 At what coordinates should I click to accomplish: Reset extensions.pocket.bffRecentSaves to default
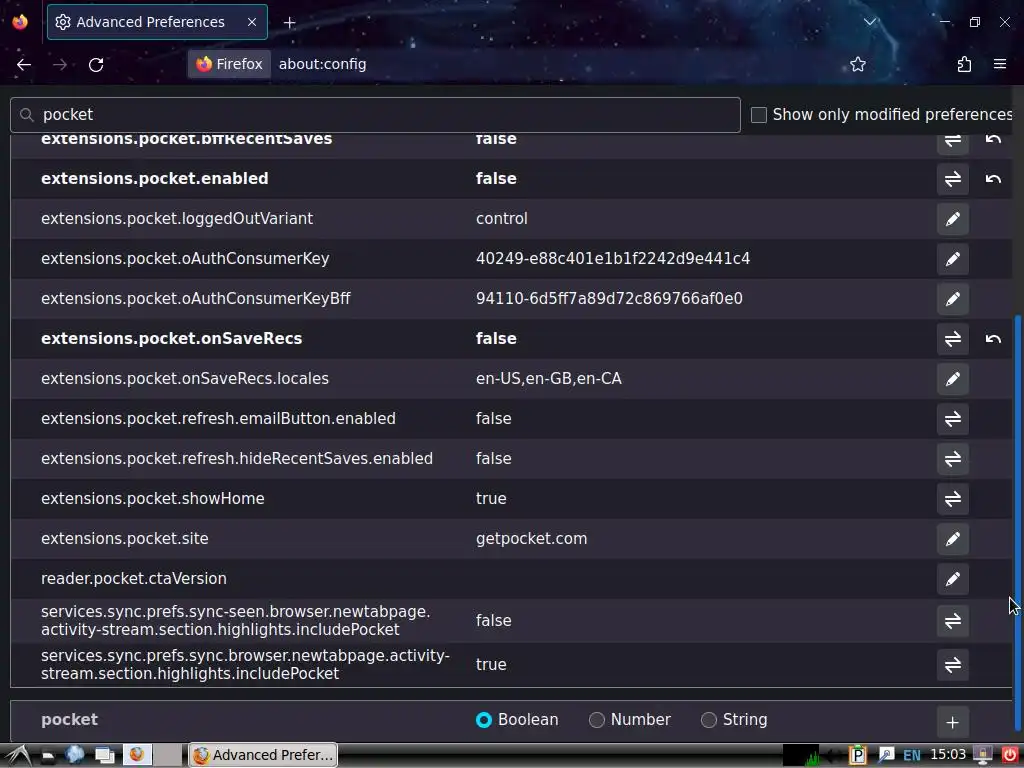click(993, 140)
